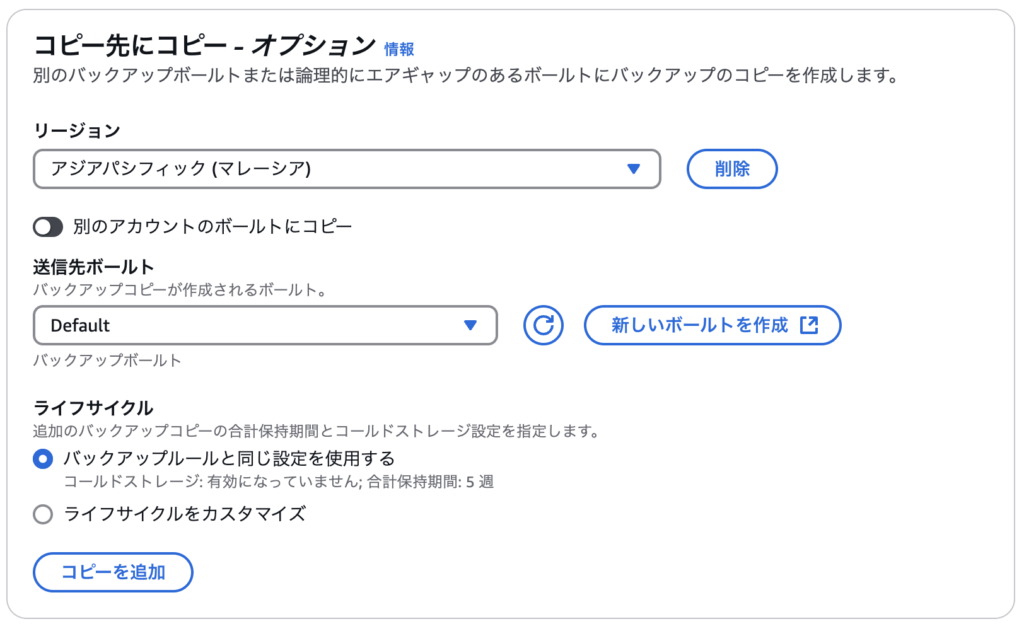Click the コピーを追加 button
This screenshot has width=1024, height=624.
click(x=113, y=572)
